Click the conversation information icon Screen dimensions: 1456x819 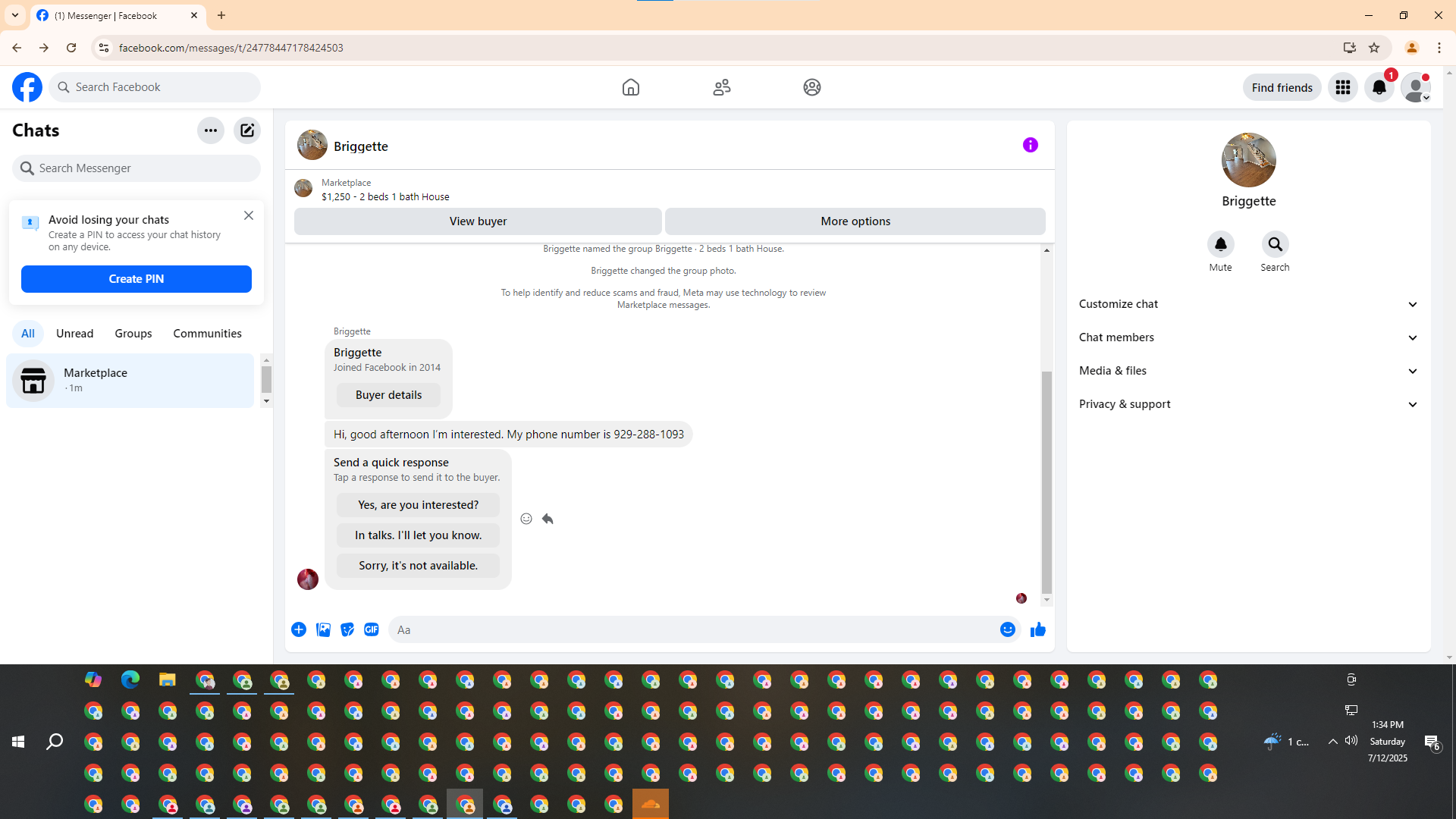click(x=1030, y=145)
